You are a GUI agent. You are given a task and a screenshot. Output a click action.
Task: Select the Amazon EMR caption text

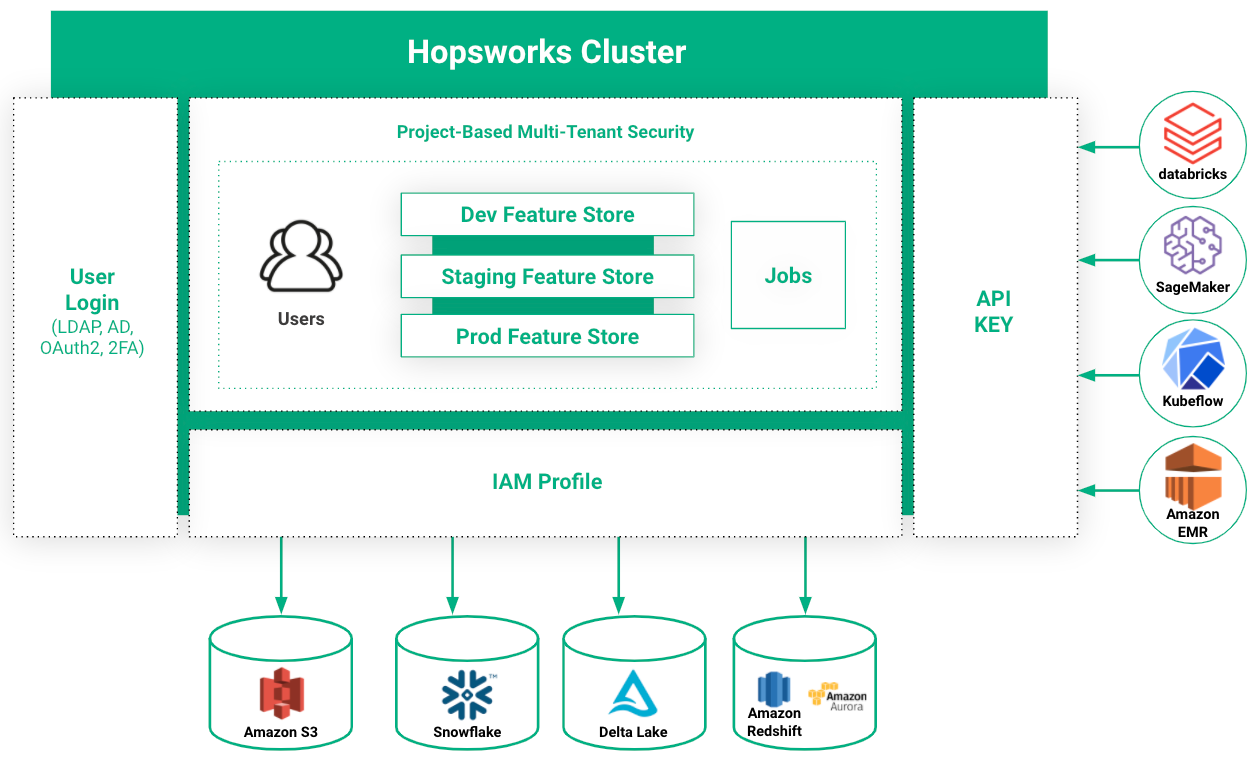1192,523
